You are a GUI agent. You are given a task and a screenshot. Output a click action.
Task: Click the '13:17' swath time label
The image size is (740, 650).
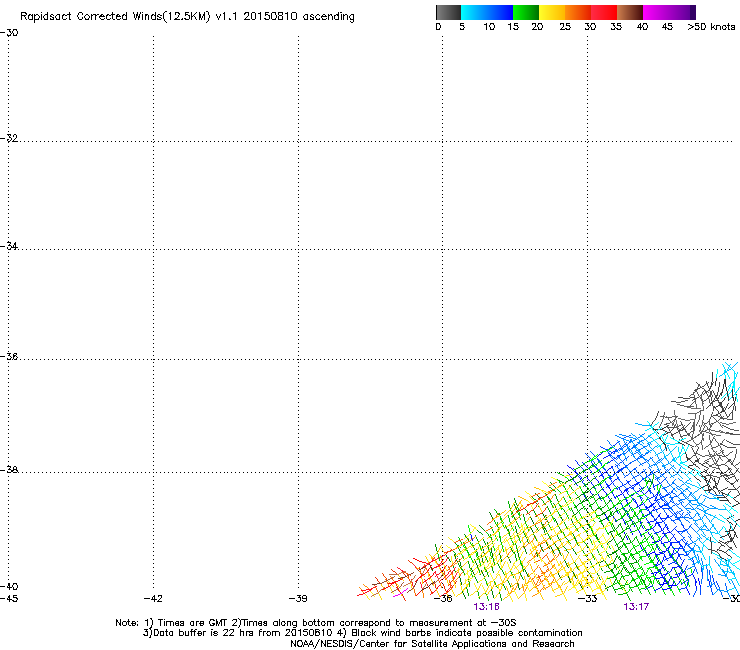pyautogui.click(x=636, y=607)
